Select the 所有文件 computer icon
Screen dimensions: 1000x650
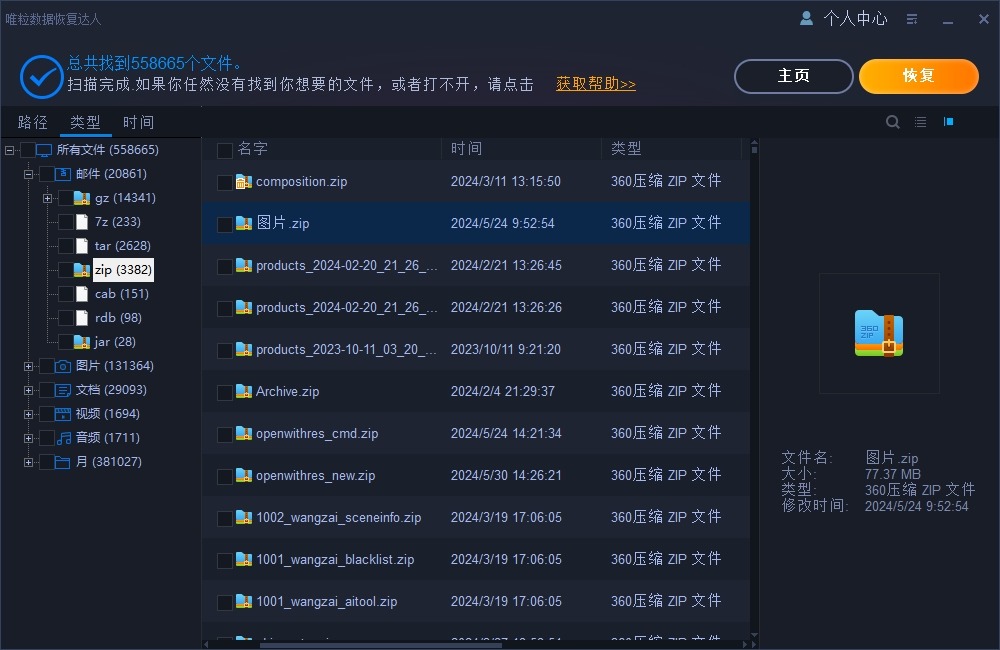(42, 149)
